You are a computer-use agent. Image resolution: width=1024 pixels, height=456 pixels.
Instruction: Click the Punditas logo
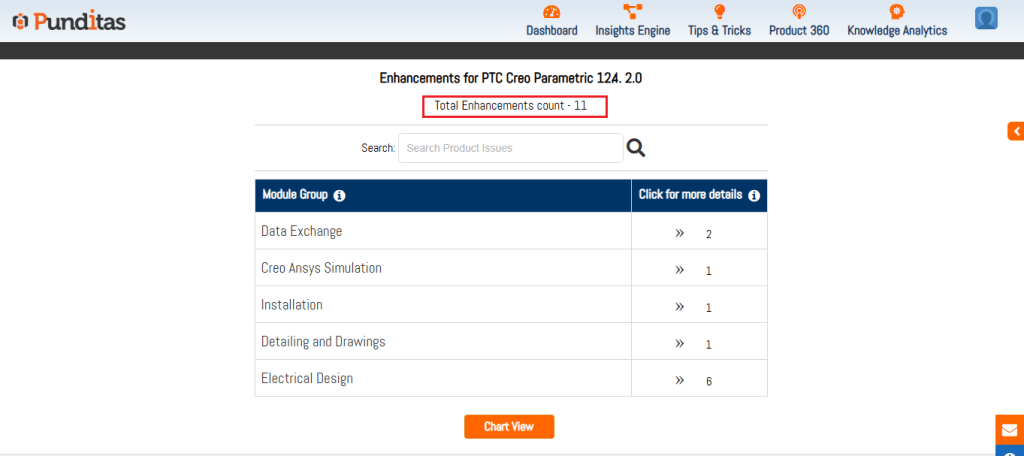[x=69, y=21]
